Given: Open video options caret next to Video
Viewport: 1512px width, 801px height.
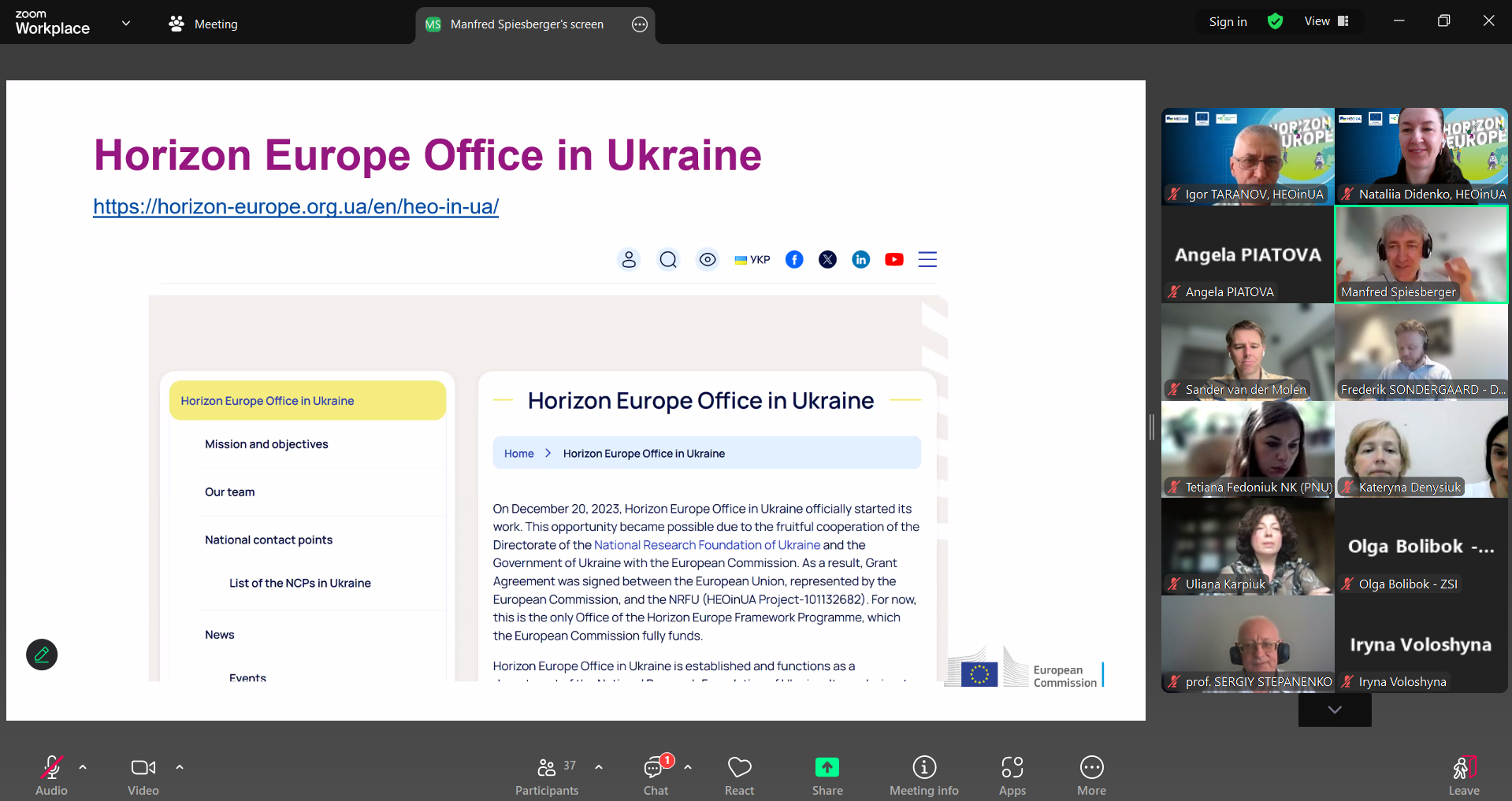Looking at the screenshot, I should [x=180, y=766].
